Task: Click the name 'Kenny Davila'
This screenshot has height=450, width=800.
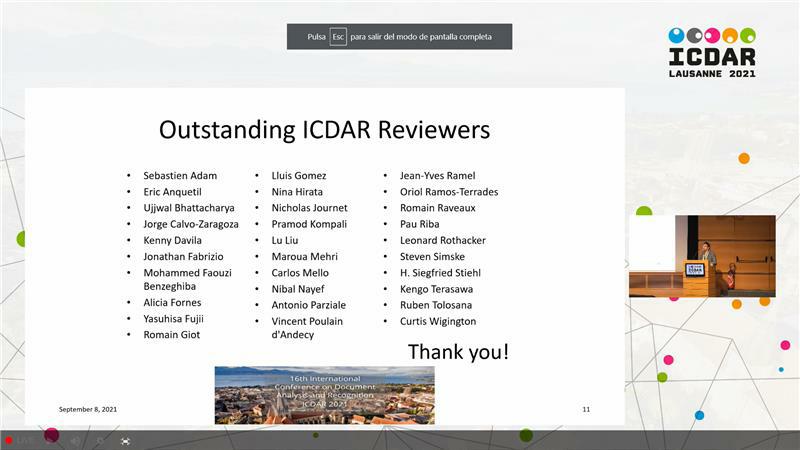Action: point(172,240)
